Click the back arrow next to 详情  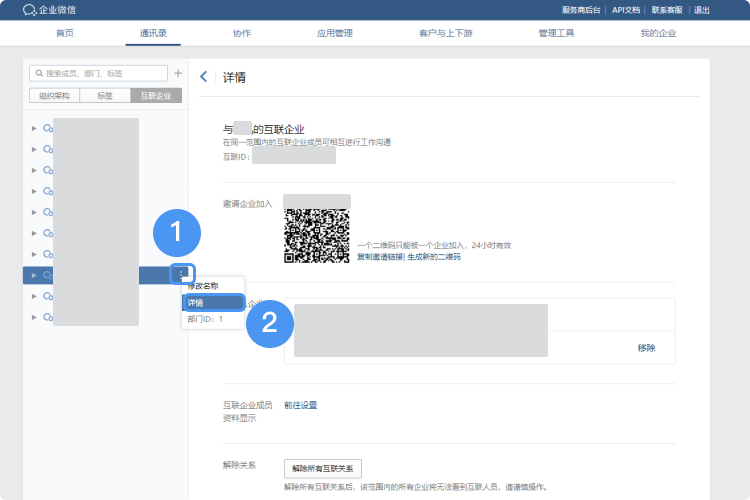204,77
